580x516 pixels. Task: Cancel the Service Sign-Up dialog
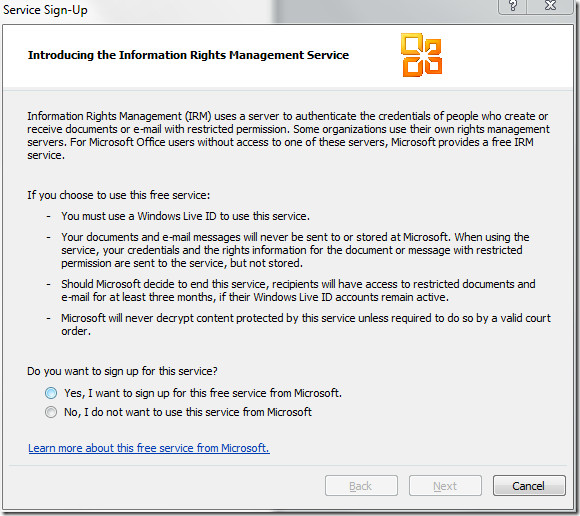click(529, 486)
